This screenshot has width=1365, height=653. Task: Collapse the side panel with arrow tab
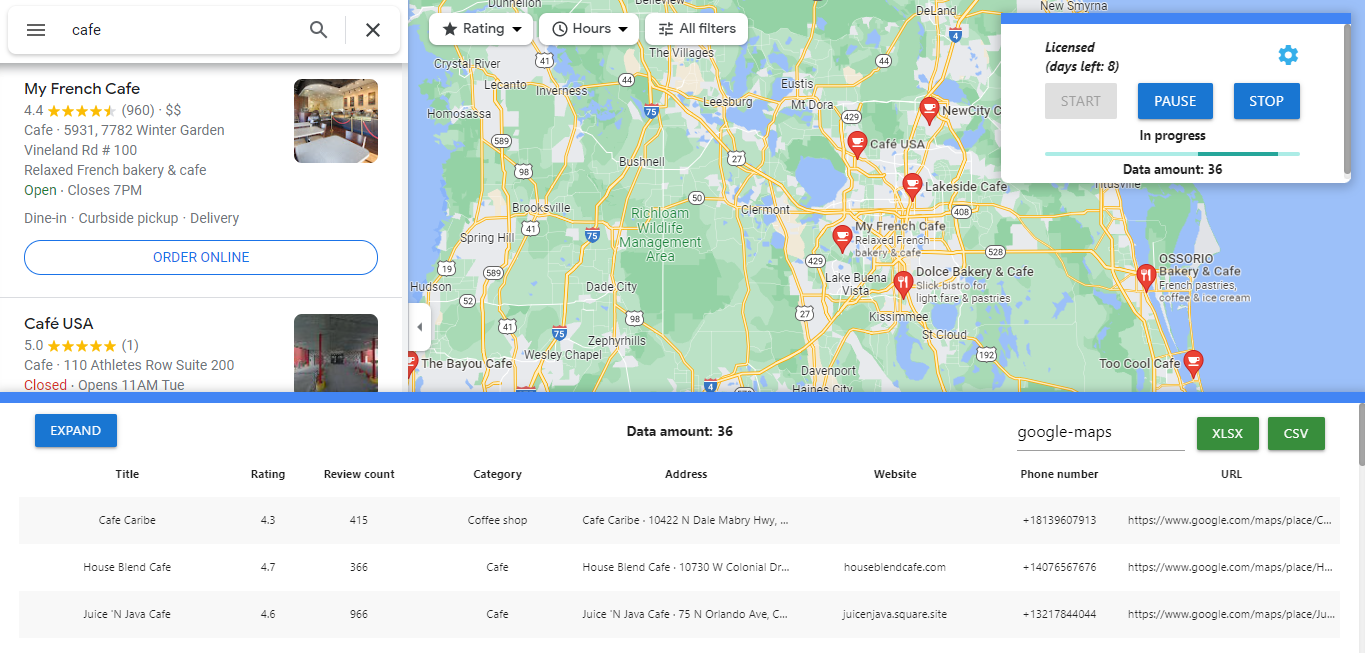click(x=420, y=327)
